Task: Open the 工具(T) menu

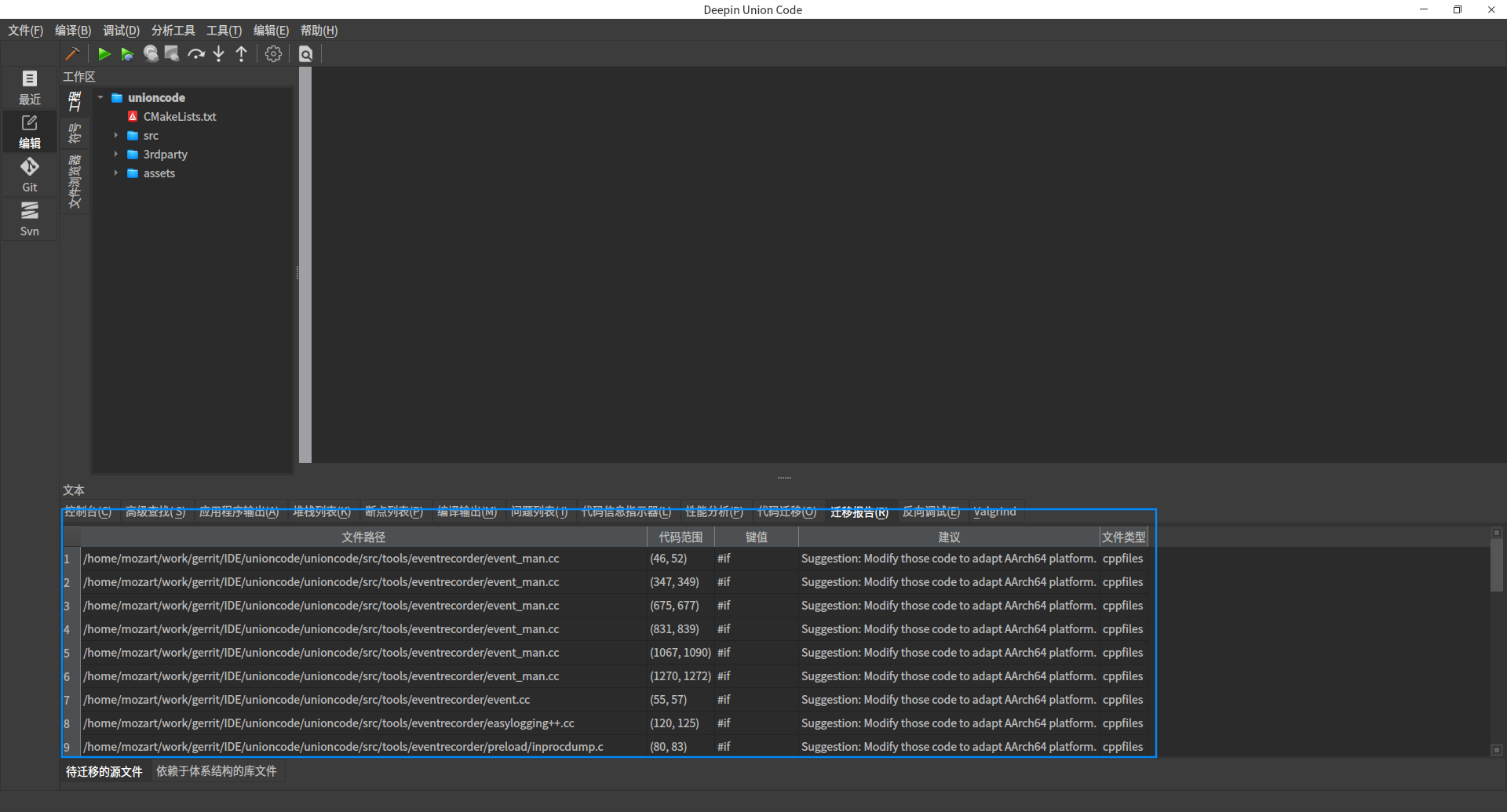Action: [224, 31]
